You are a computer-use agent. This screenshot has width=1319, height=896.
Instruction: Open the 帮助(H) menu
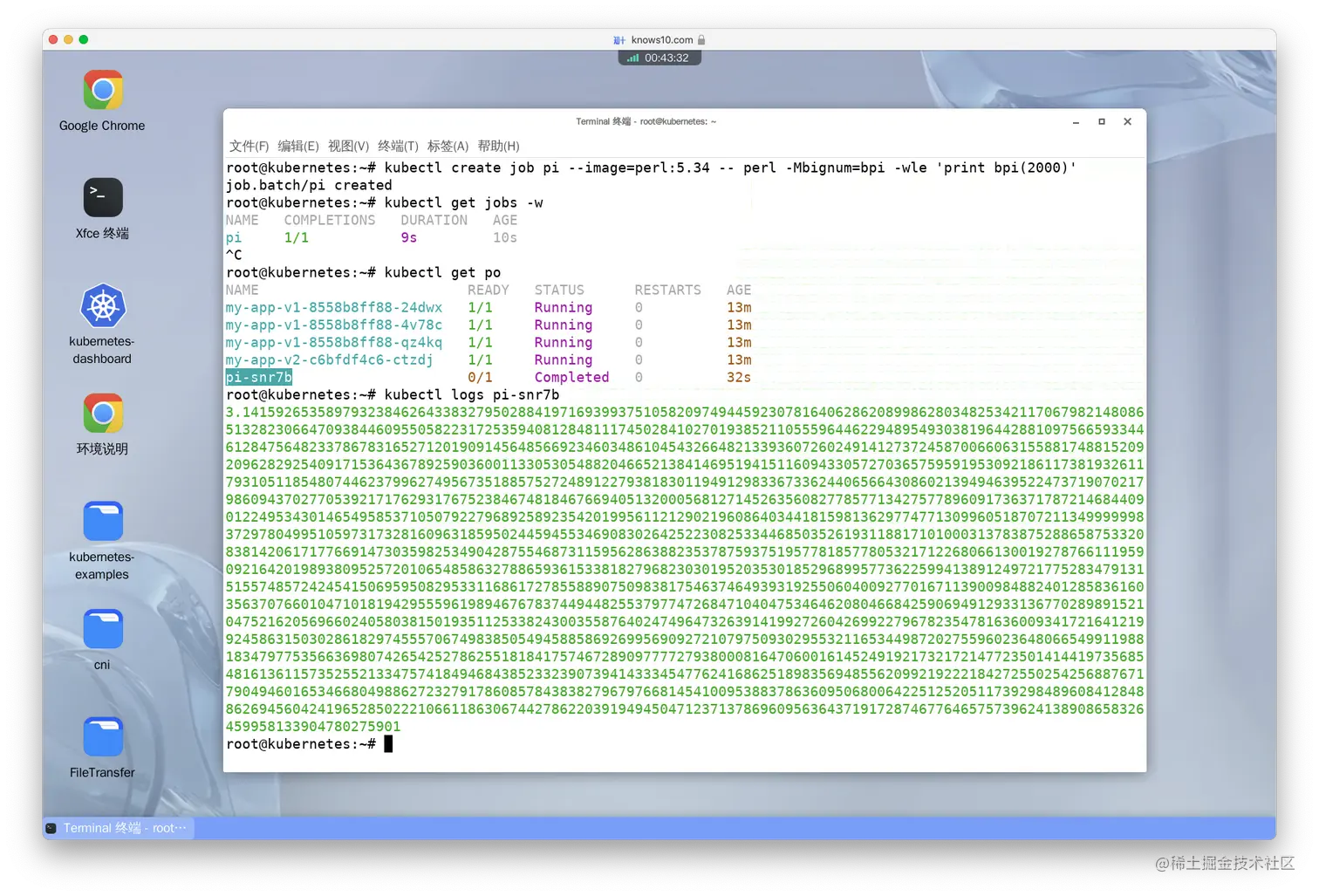click(x=498, y=146)
